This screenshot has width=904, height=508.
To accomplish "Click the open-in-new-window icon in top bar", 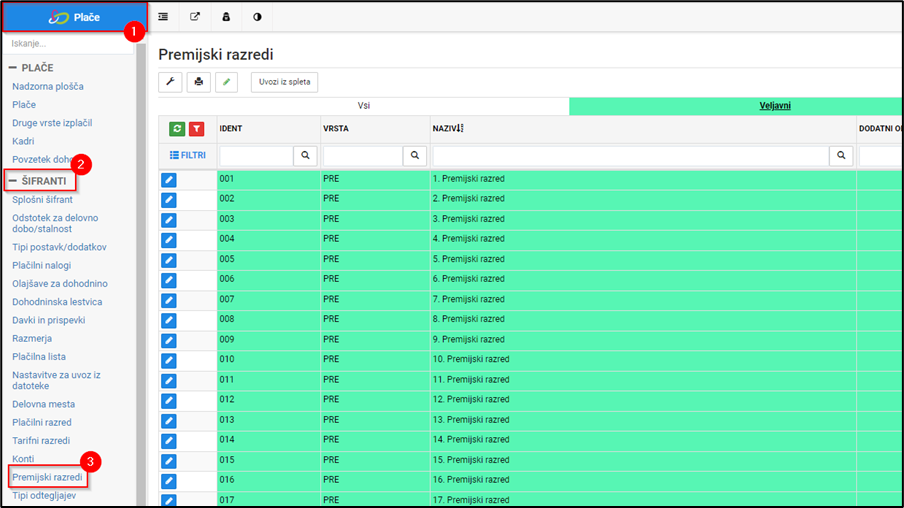I will [195, 17].
